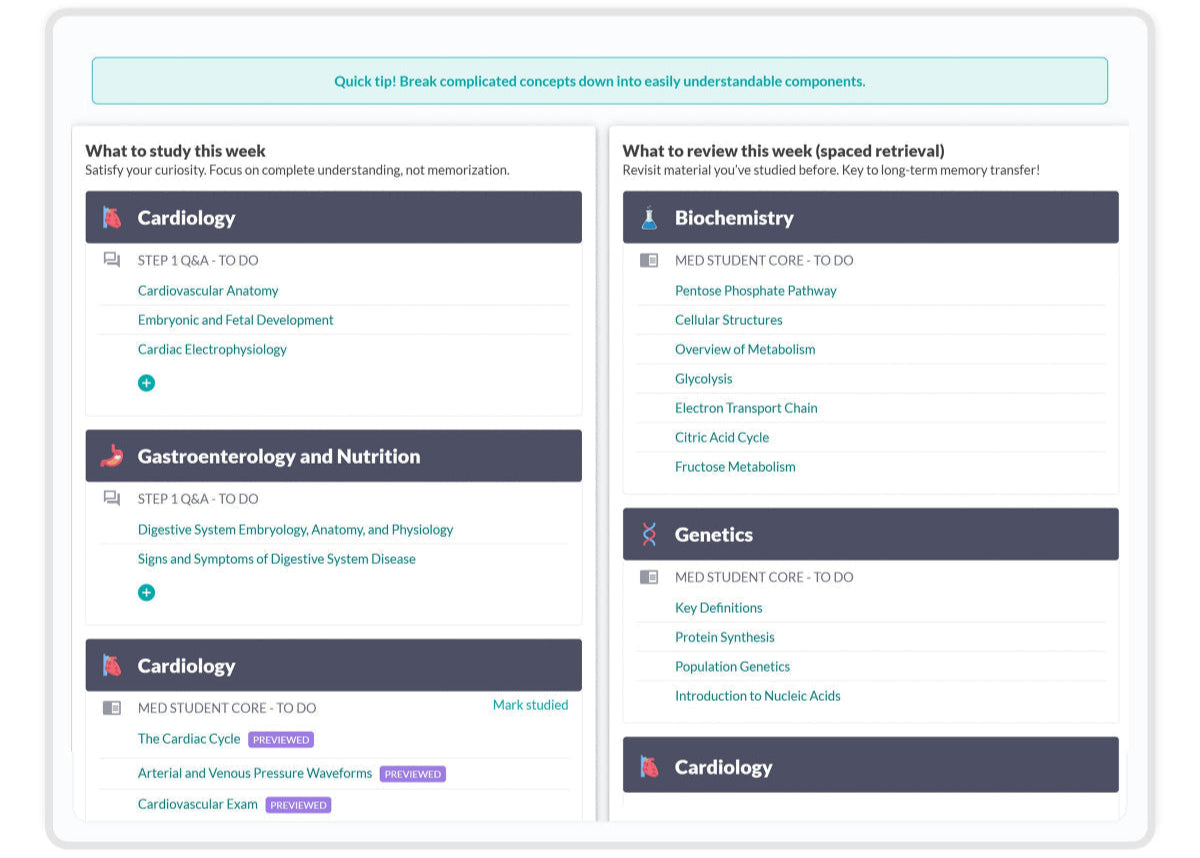Click the heart icon in the review column's Cardiology header

(x=649, y=767)
